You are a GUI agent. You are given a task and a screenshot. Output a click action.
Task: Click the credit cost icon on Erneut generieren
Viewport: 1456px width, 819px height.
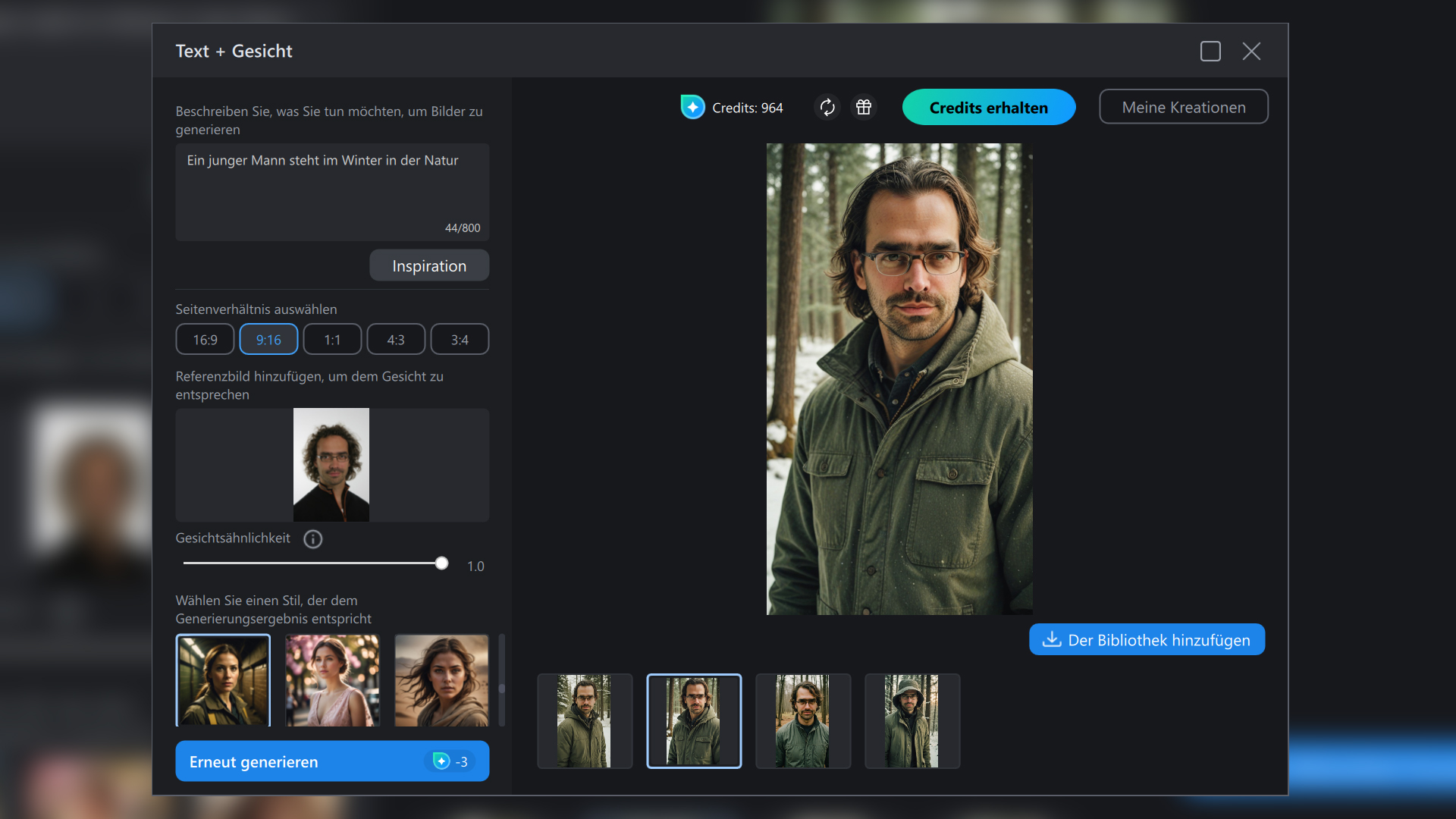pos(441,761)
